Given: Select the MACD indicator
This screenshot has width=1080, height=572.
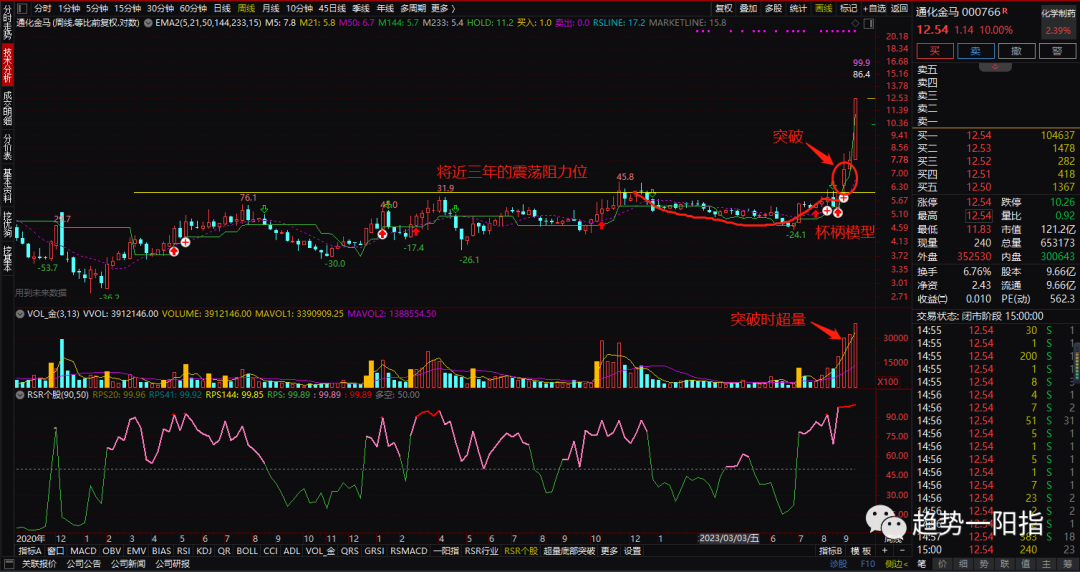Looking at the screenshot, I should (83, 551).
